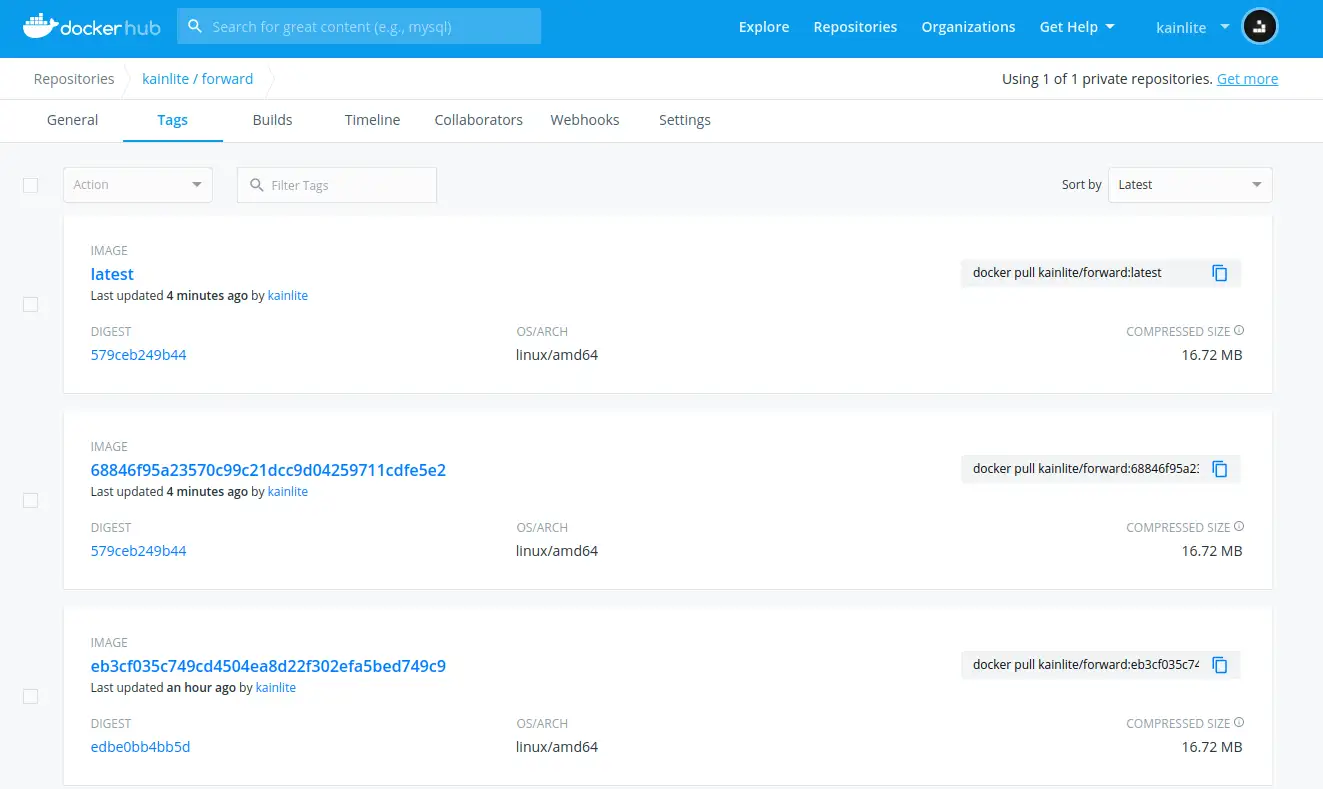
Task: Open tag 68846f95a23570c99c21dcc9d04259711cdfe5e2
Action: coord(268,470)
